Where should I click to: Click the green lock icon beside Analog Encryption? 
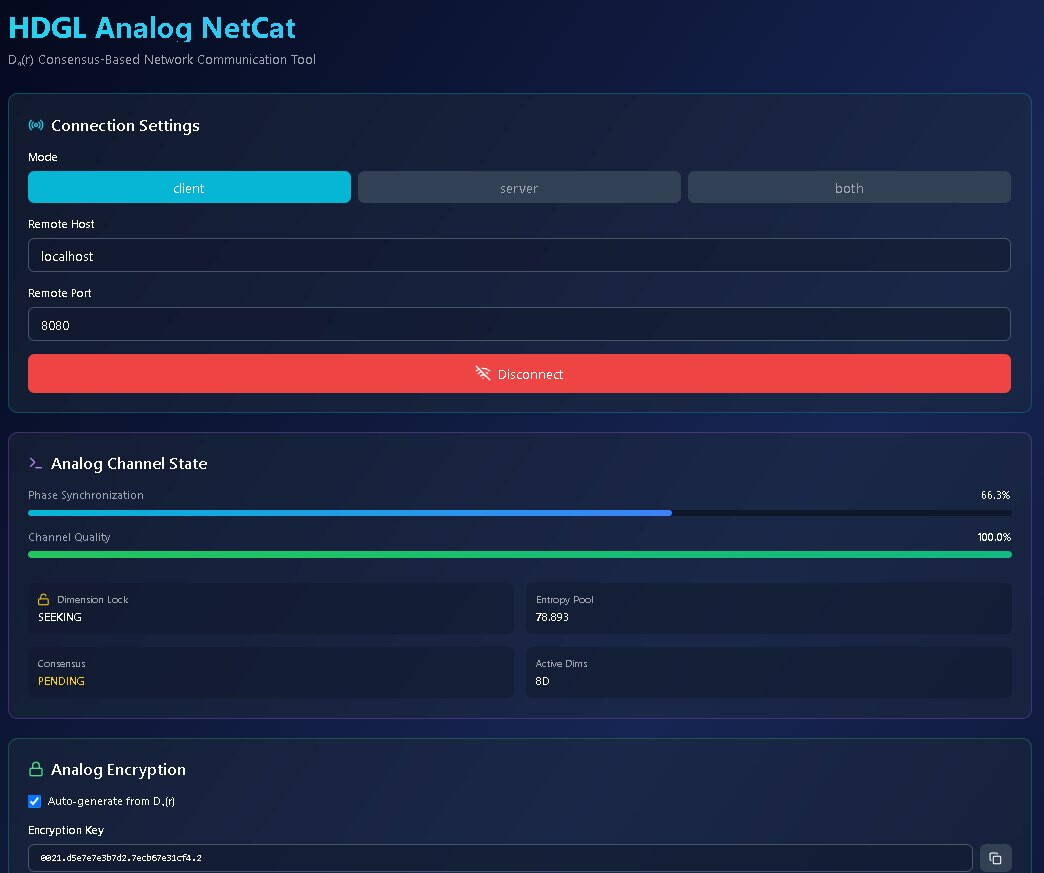(x=36, y=769)
